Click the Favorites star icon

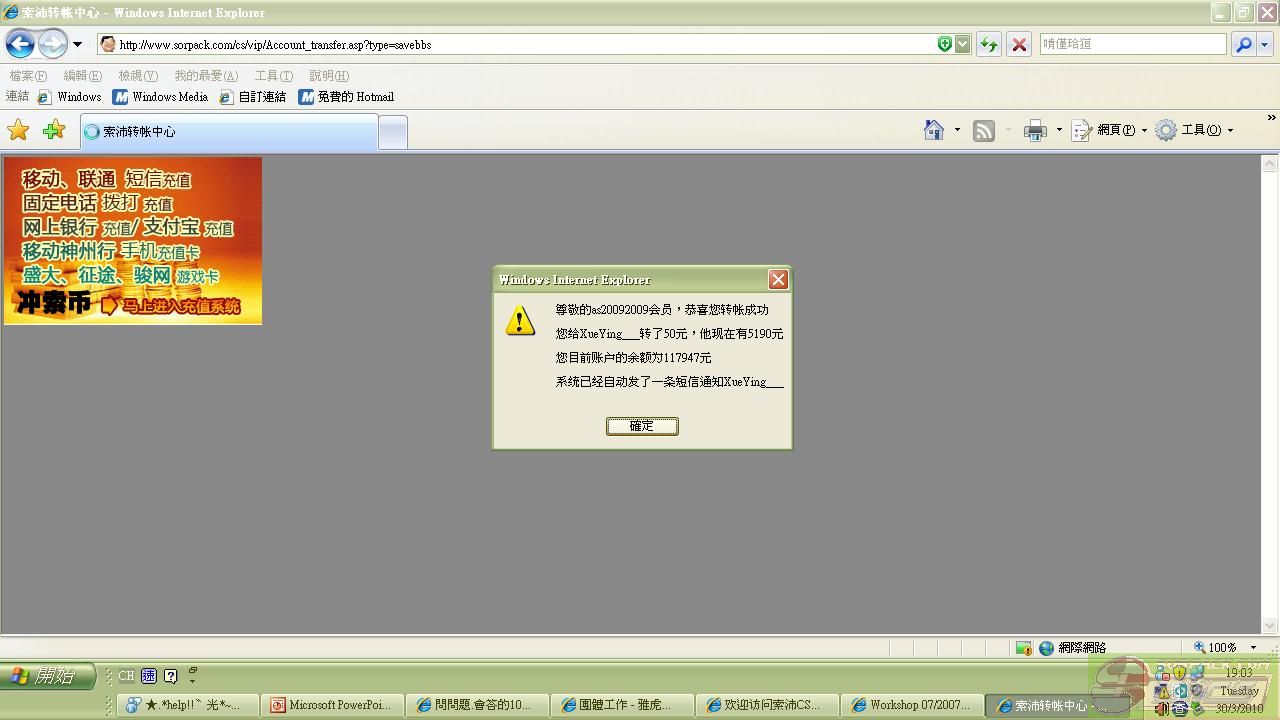pos(18,130)
